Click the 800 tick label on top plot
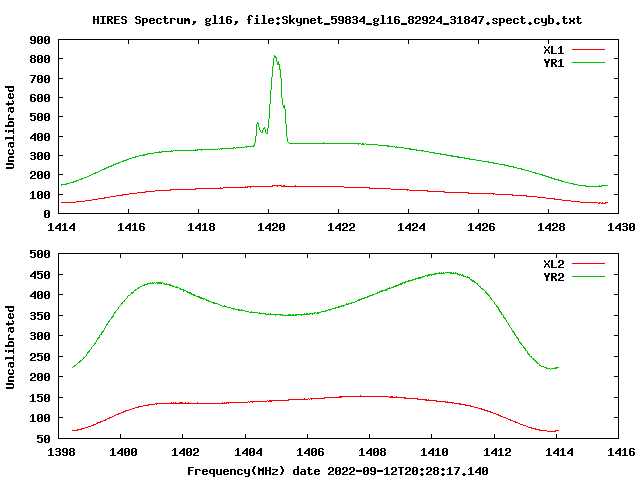This screenshot has width=640, height=480. 40,59
